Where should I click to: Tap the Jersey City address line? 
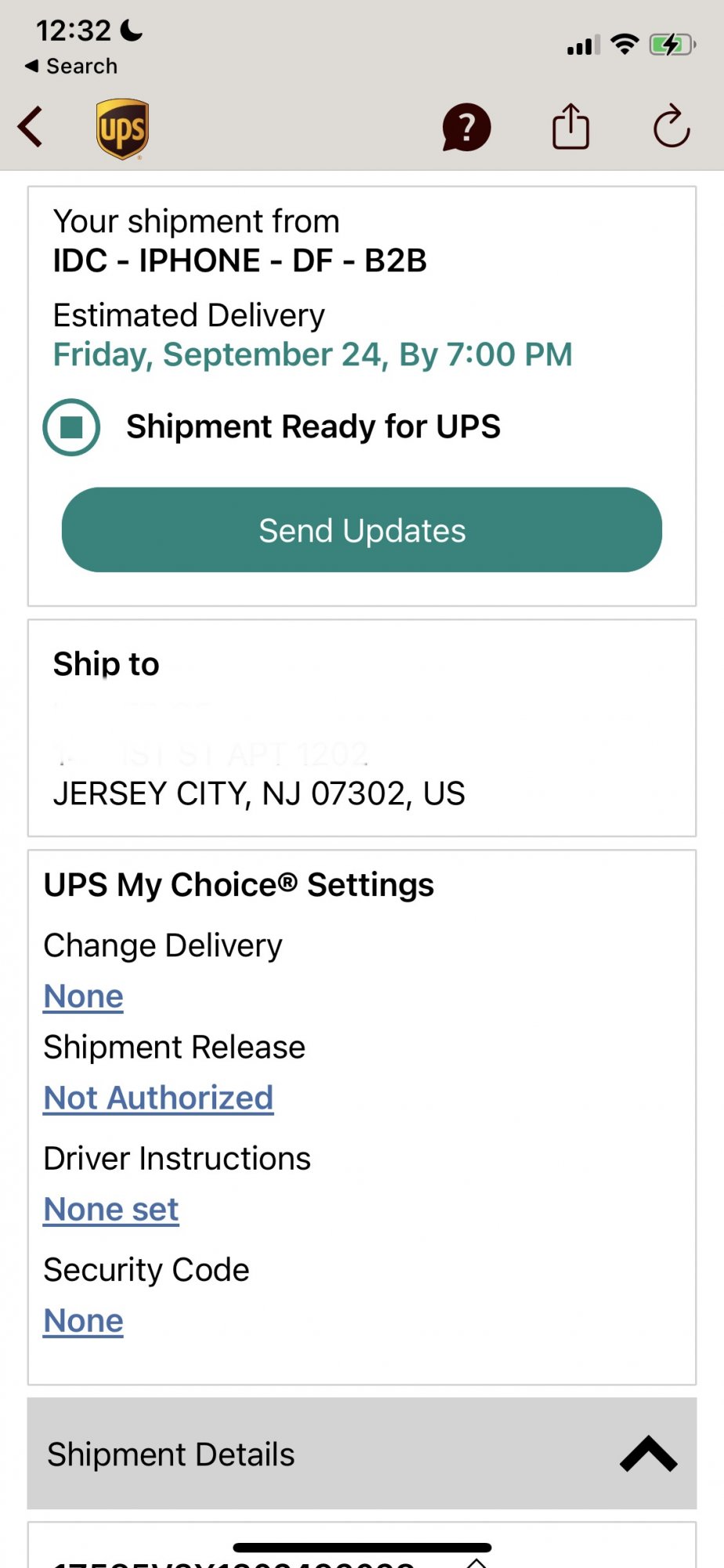point(259,793)
